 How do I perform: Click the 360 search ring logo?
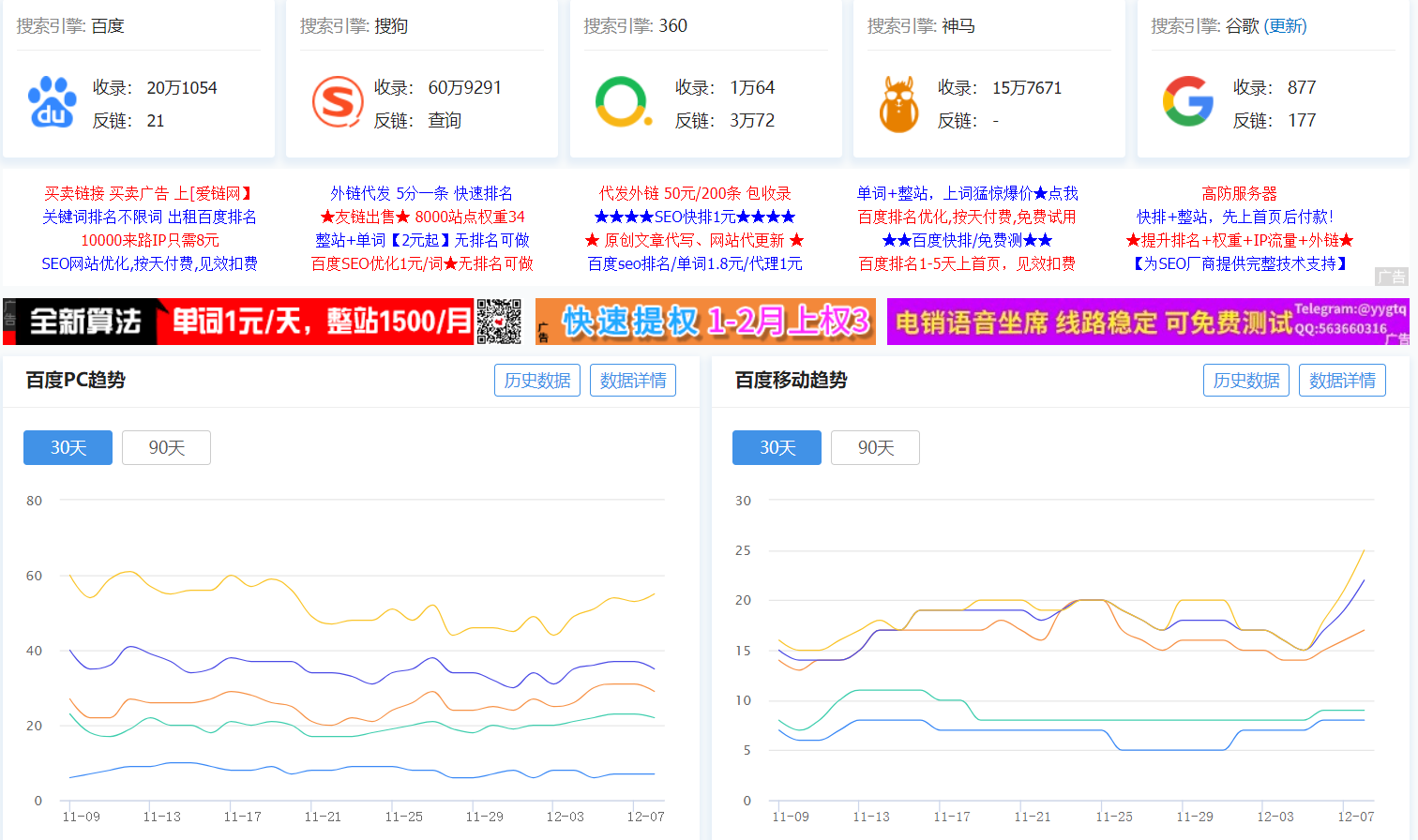(623, 102)
